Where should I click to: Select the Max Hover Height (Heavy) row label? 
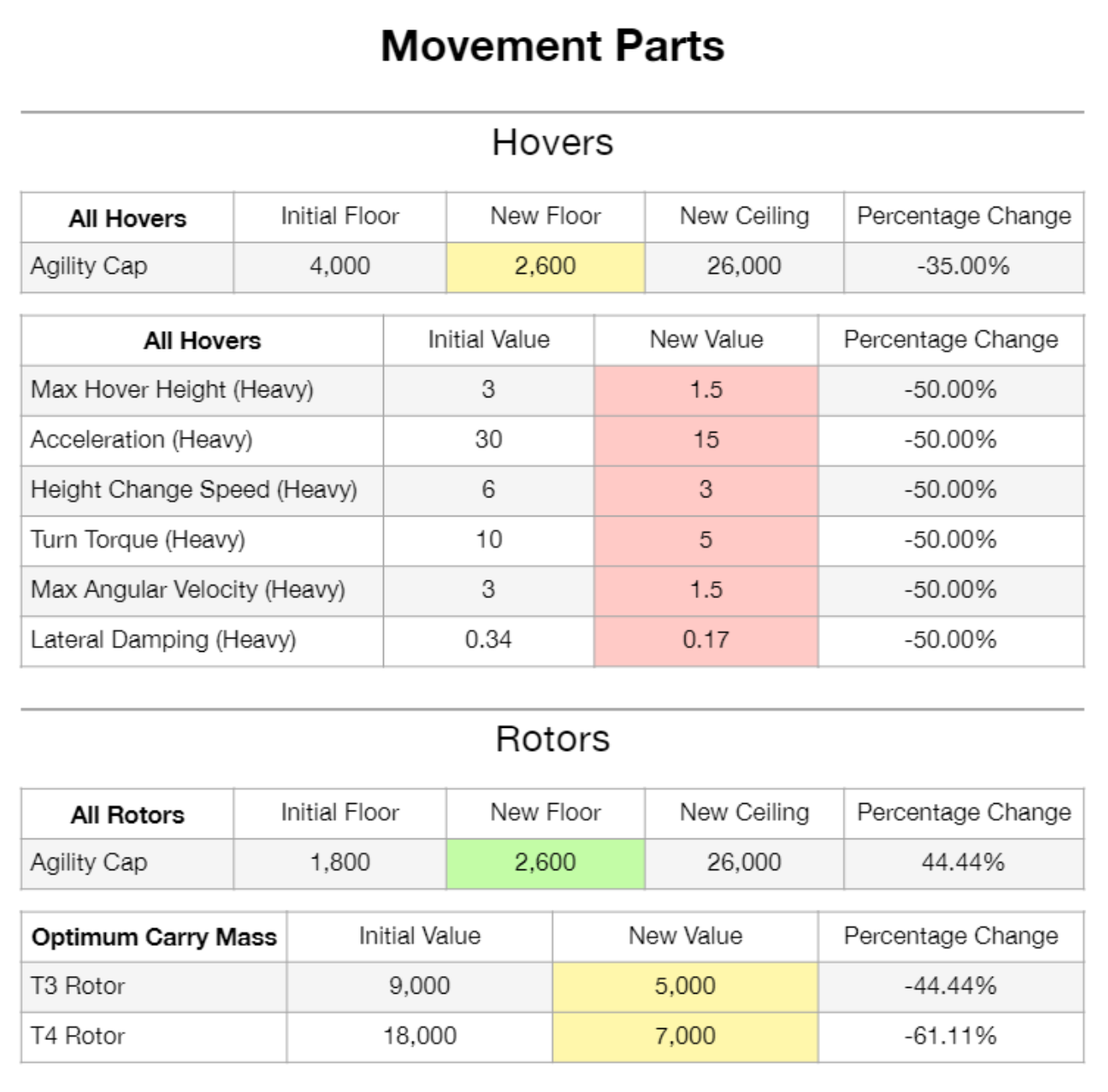tap(172, 390)
